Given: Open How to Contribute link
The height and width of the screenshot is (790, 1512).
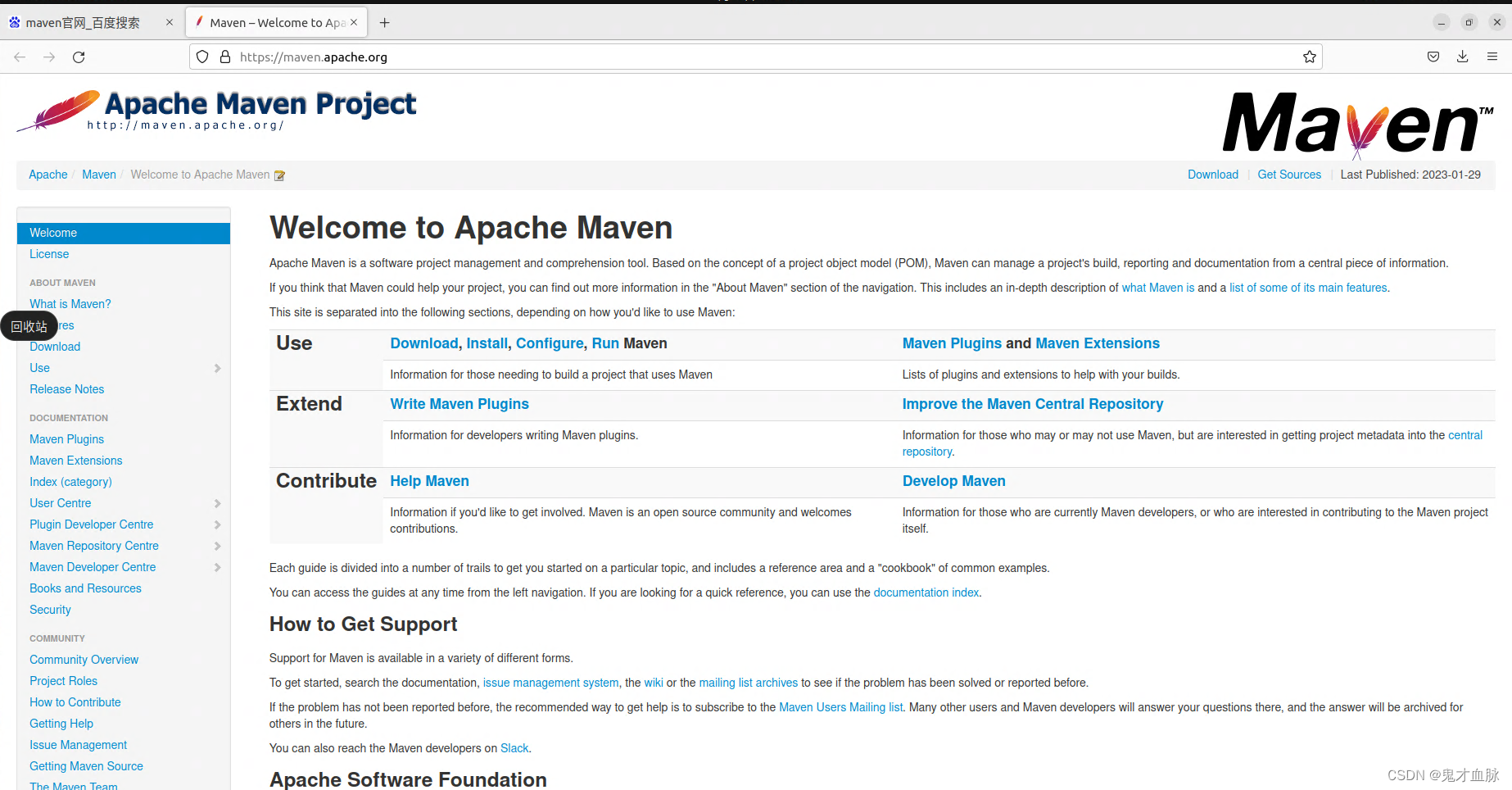Looking at the screenshot, I should pyautogui.click(x=75, y=702).
